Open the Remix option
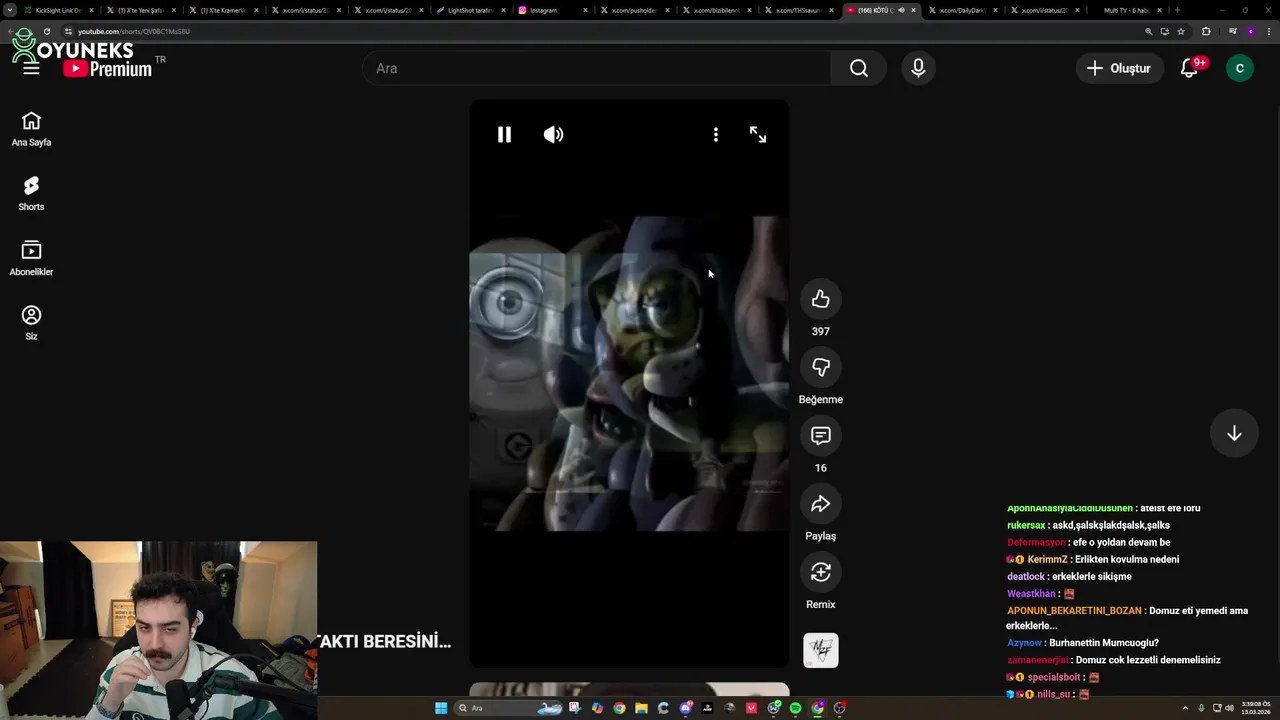This screenshot has width=1280, height=720. pos(821,572)
